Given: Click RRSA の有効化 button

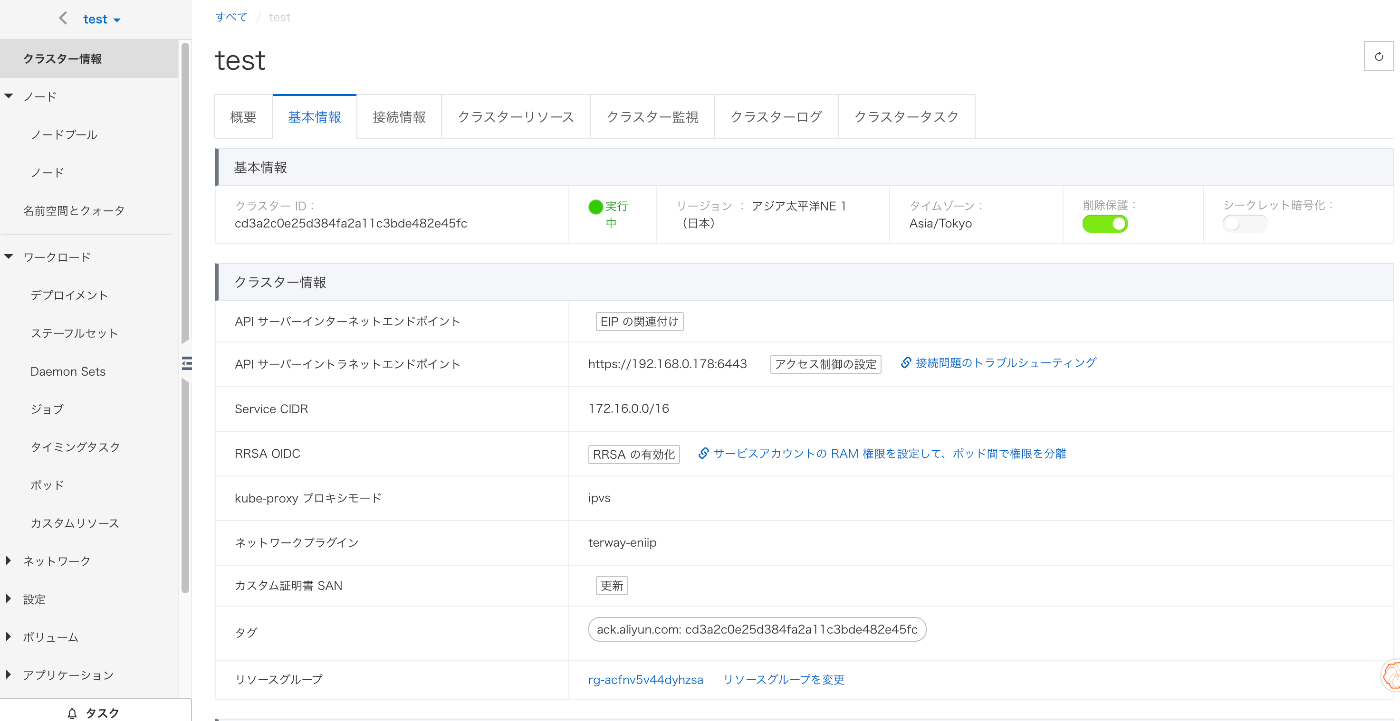Looking at the screenshot, I should 634,454.
